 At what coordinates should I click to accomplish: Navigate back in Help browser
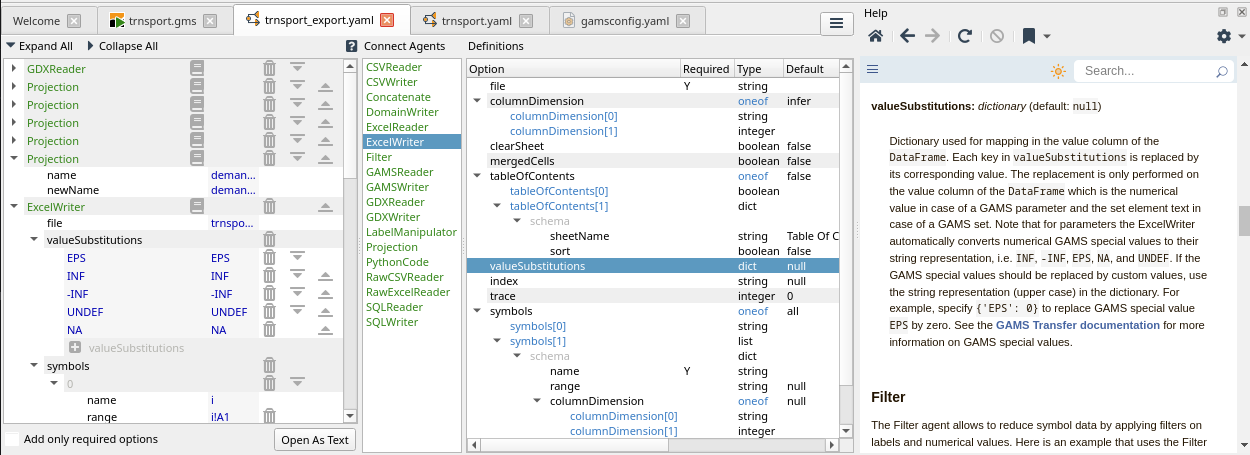[x=907, y=36]
